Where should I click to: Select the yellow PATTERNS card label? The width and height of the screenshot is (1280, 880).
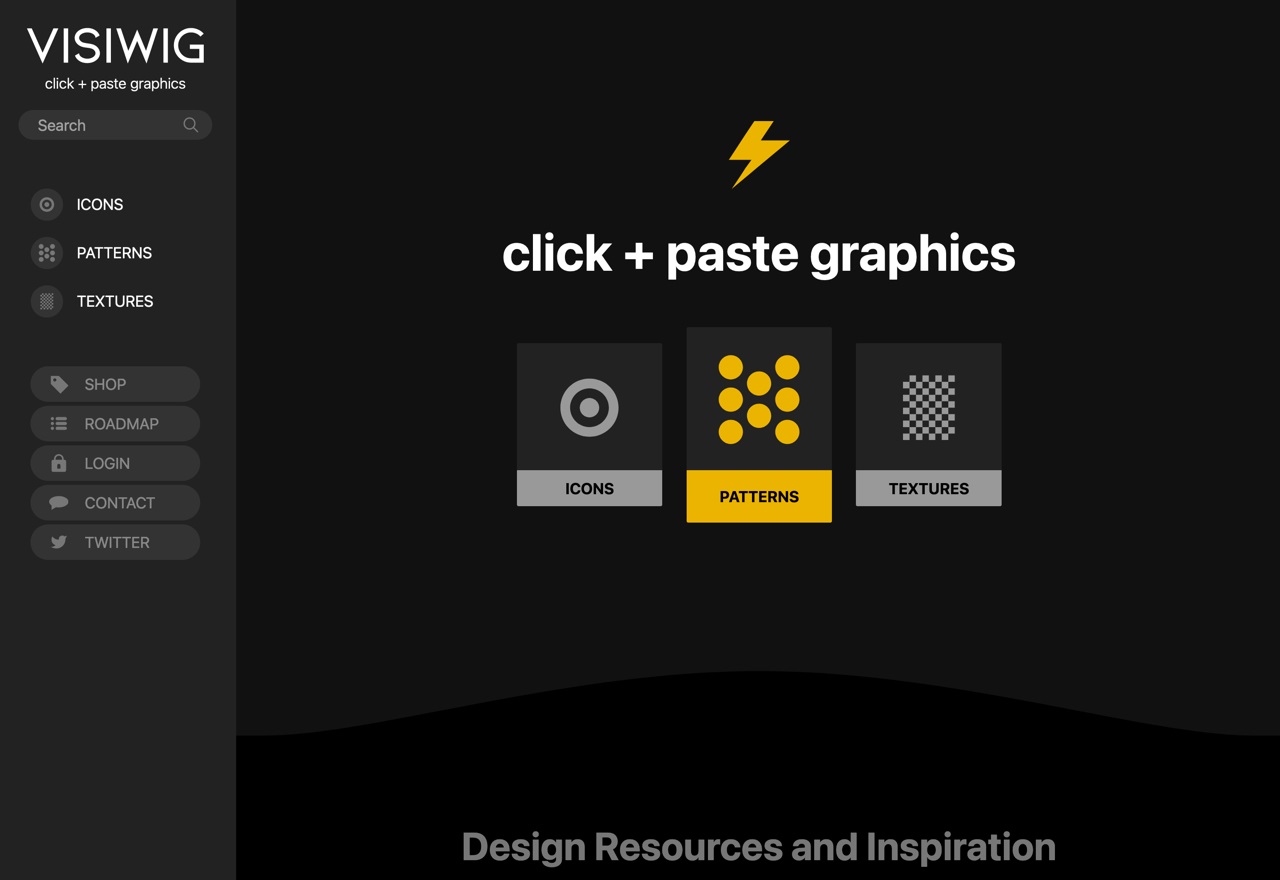coord(759,496)
